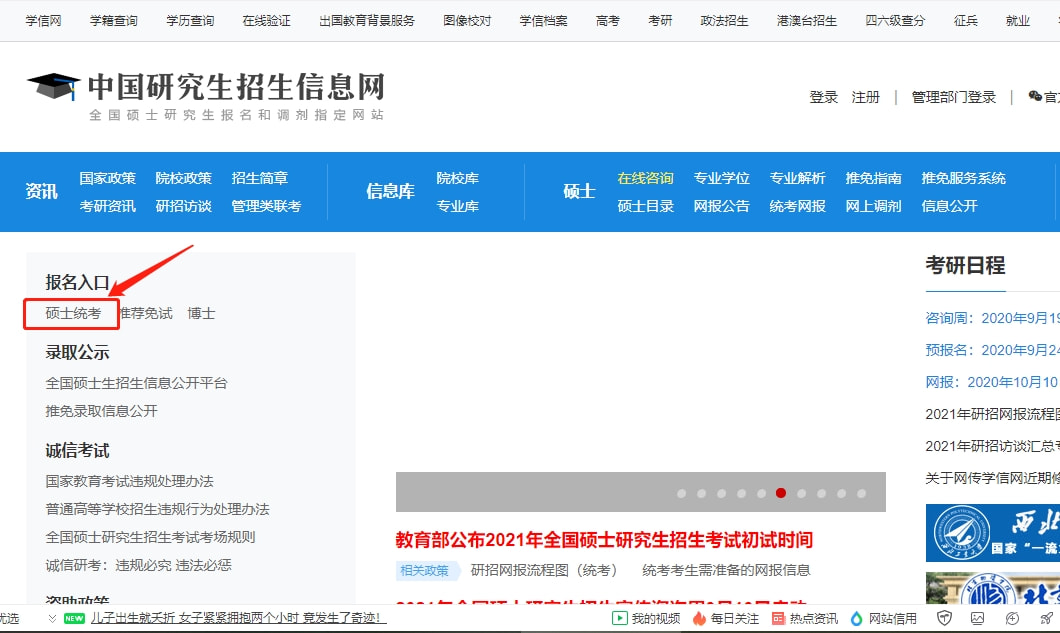Open highlighted 在线咨询 link

pos(646,178)
